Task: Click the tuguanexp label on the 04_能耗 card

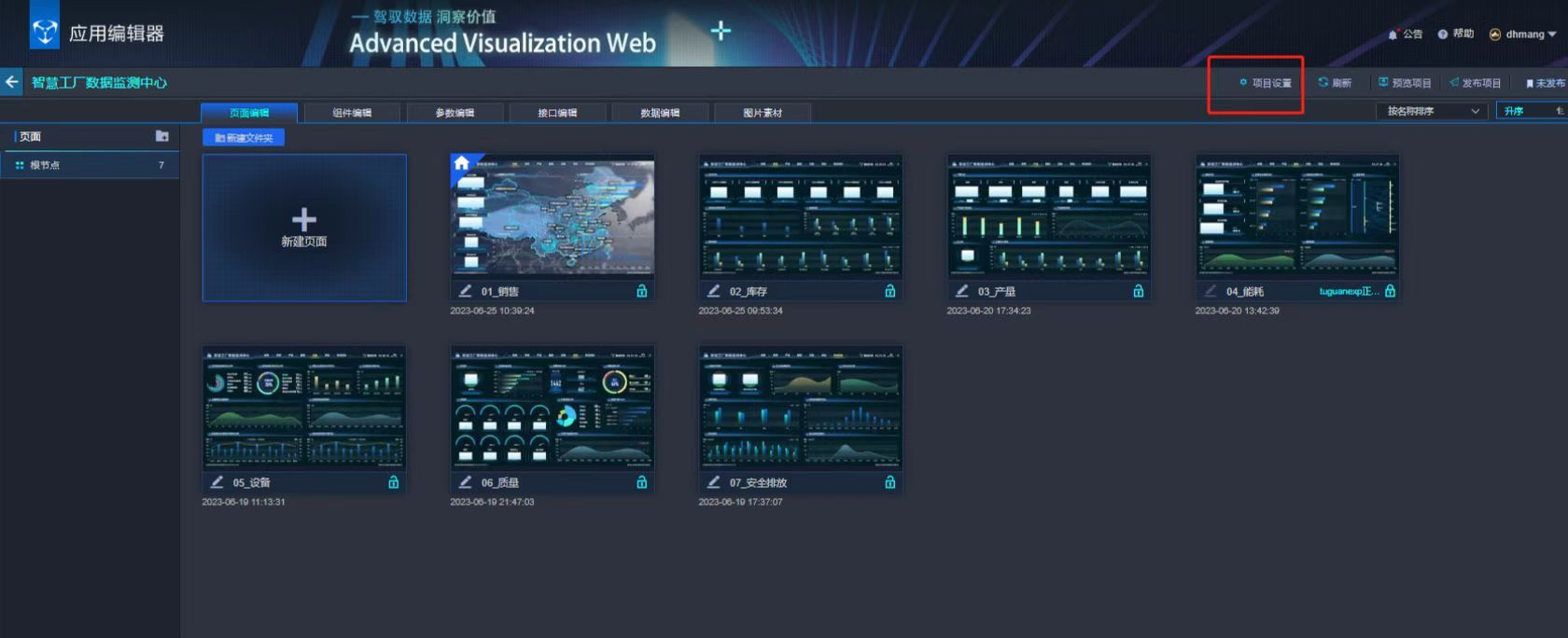Action: pos(1349,291)
